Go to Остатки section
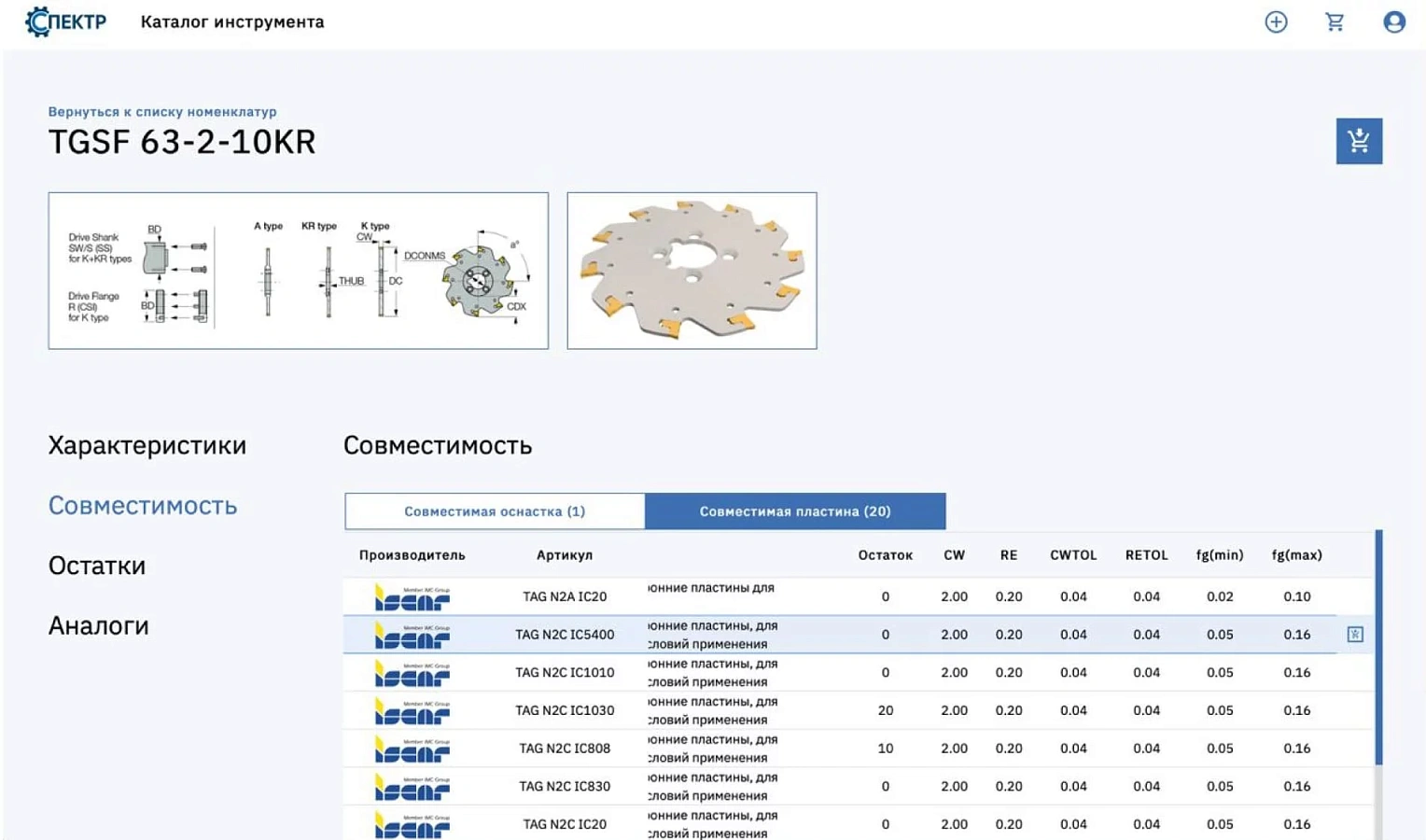 coord(97,566)
